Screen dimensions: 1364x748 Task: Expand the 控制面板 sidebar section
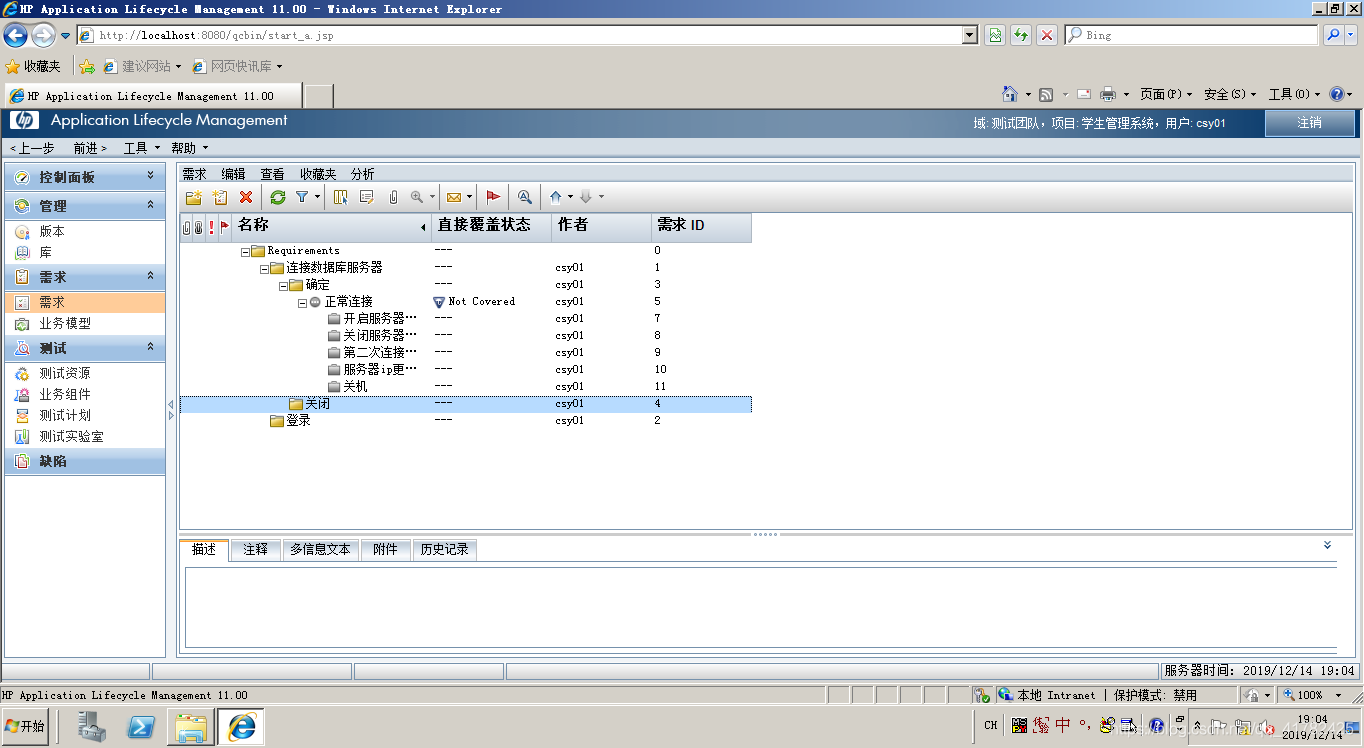(x=151, y=175)
